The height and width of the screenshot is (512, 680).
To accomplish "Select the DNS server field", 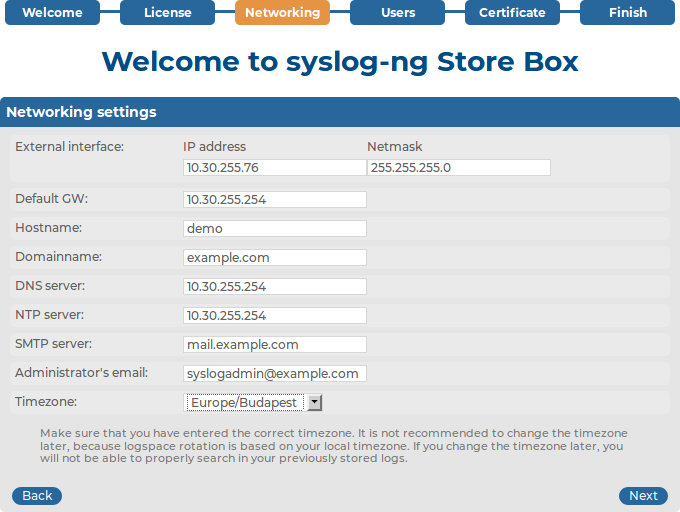I will click(275, 287).
